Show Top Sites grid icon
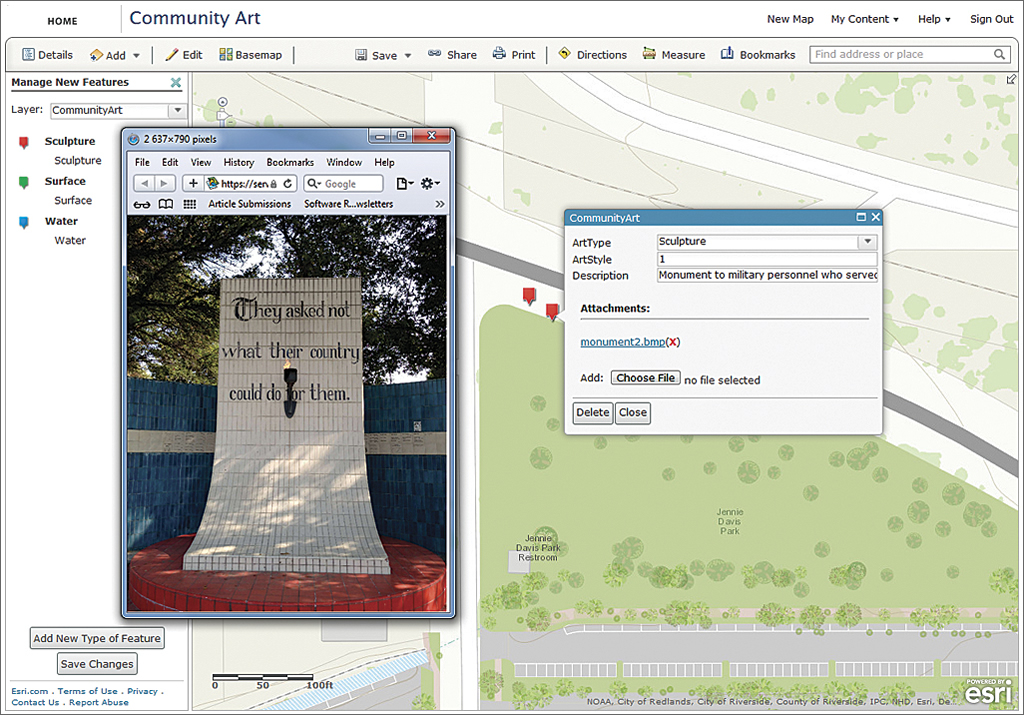 [189, 204]
